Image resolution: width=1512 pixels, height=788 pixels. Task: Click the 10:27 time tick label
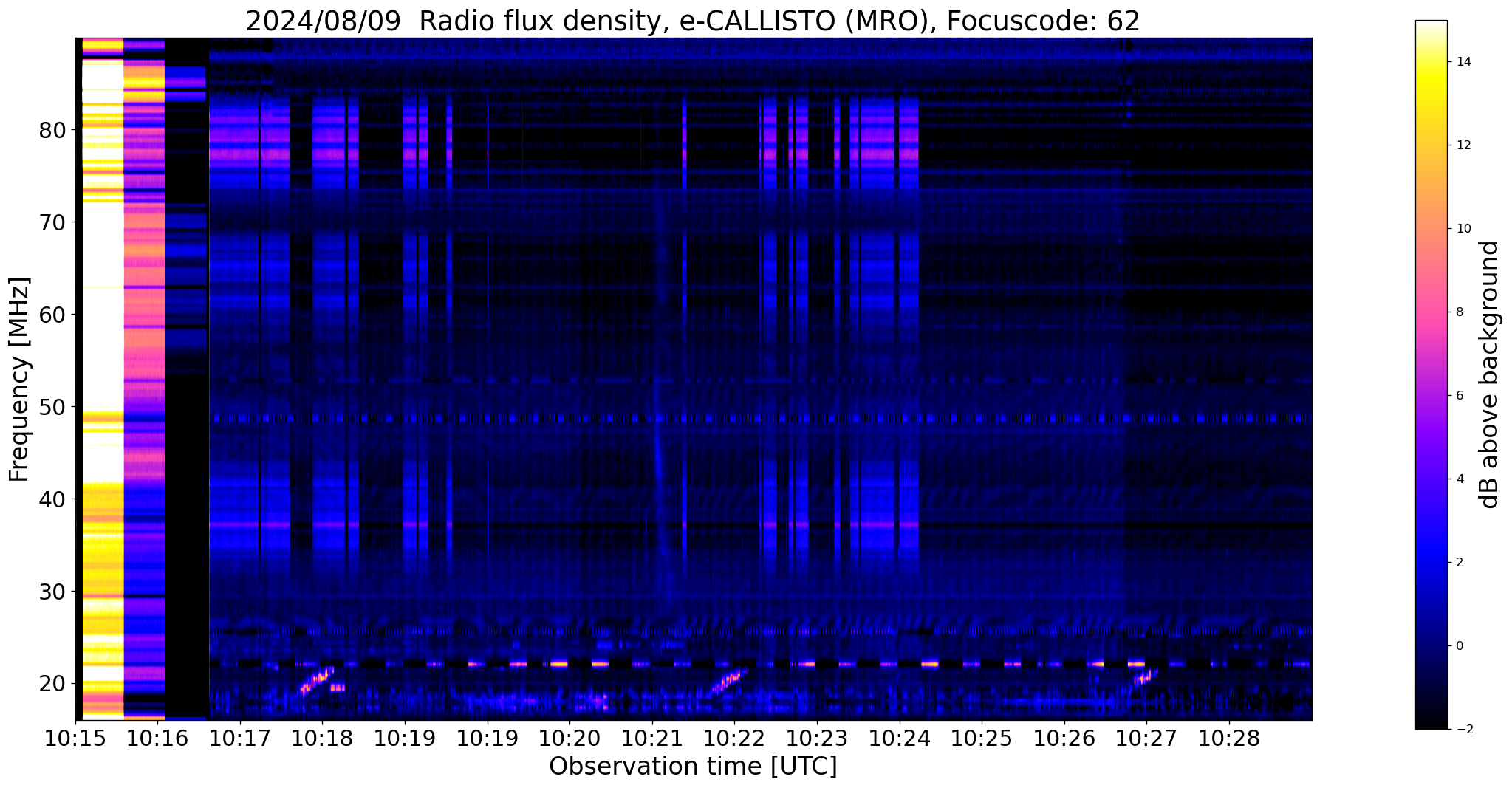click(x=1146, y=739)
